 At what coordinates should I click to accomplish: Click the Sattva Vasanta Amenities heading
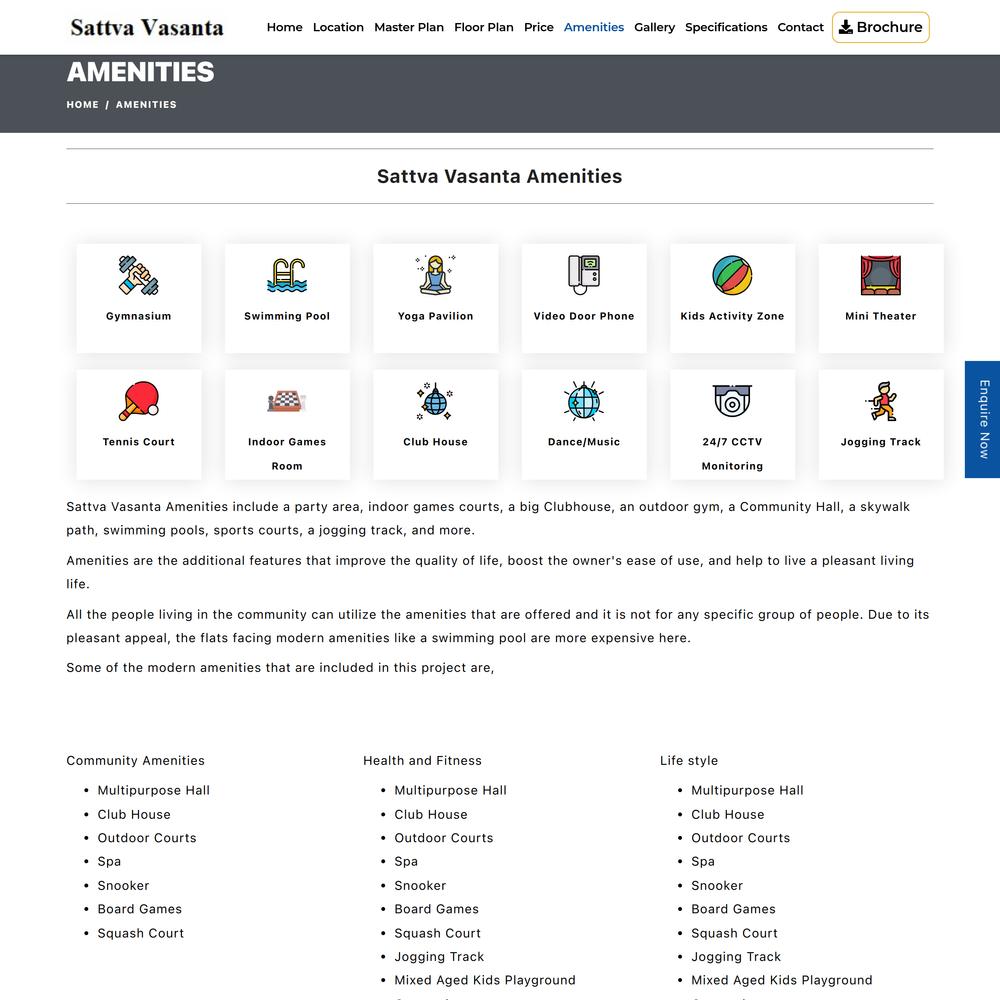pyautogui.click(x=499, y=176)
